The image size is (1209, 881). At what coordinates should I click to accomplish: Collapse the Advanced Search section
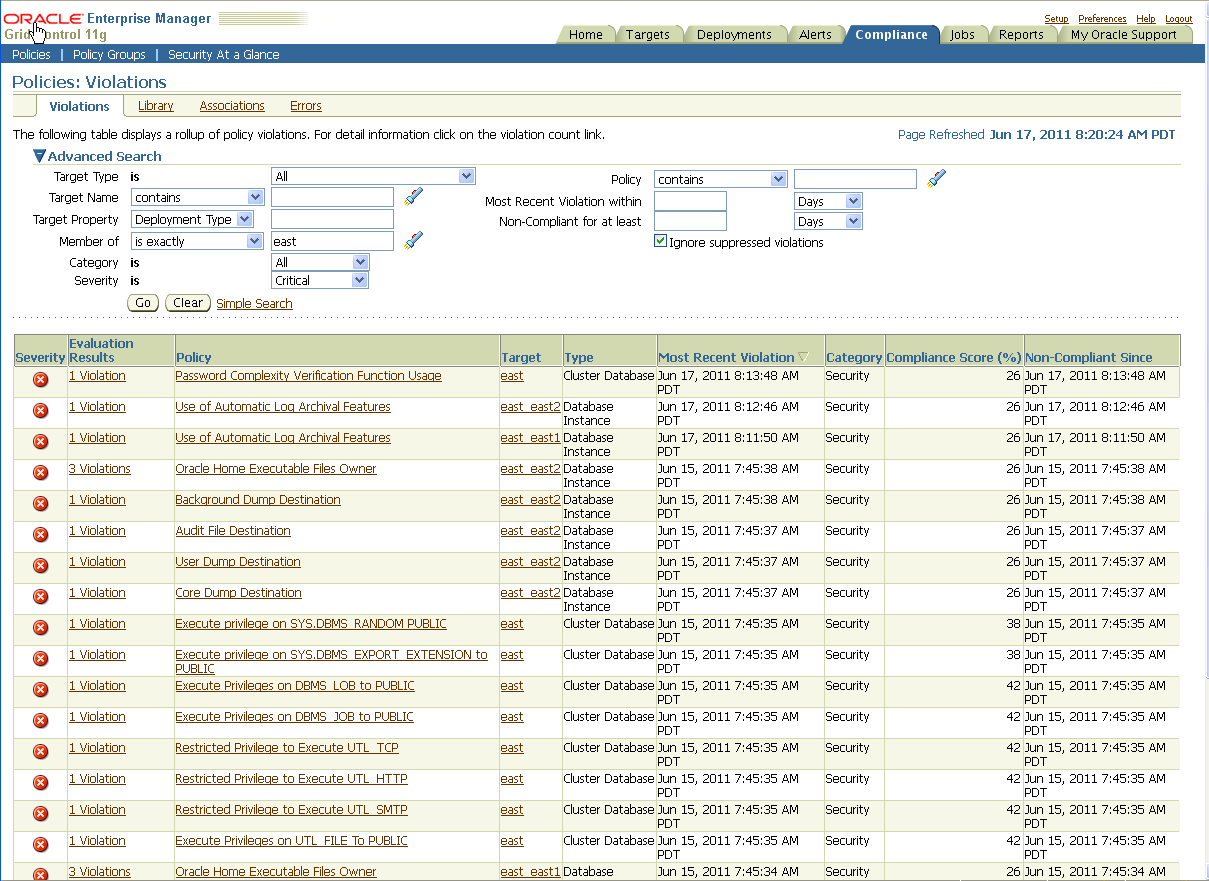coord(39,156)
